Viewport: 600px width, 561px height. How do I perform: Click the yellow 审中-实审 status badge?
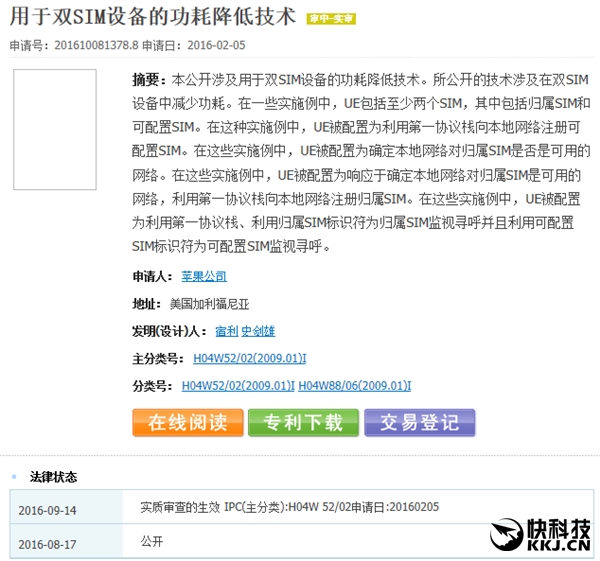point(330,19)
